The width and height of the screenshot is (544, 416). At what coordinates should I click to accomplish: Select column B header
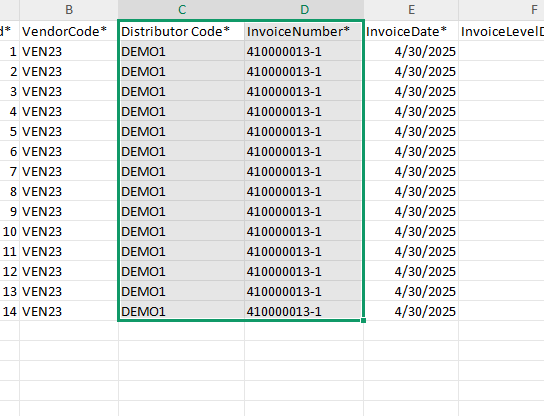pos(69,10)
